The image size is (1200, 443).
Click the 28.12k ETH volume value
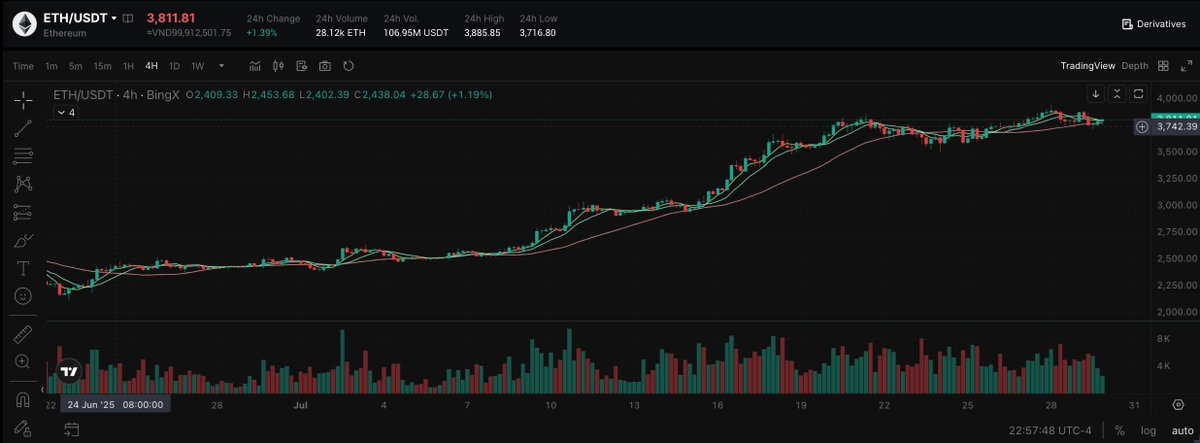click(x=342, y=33)
